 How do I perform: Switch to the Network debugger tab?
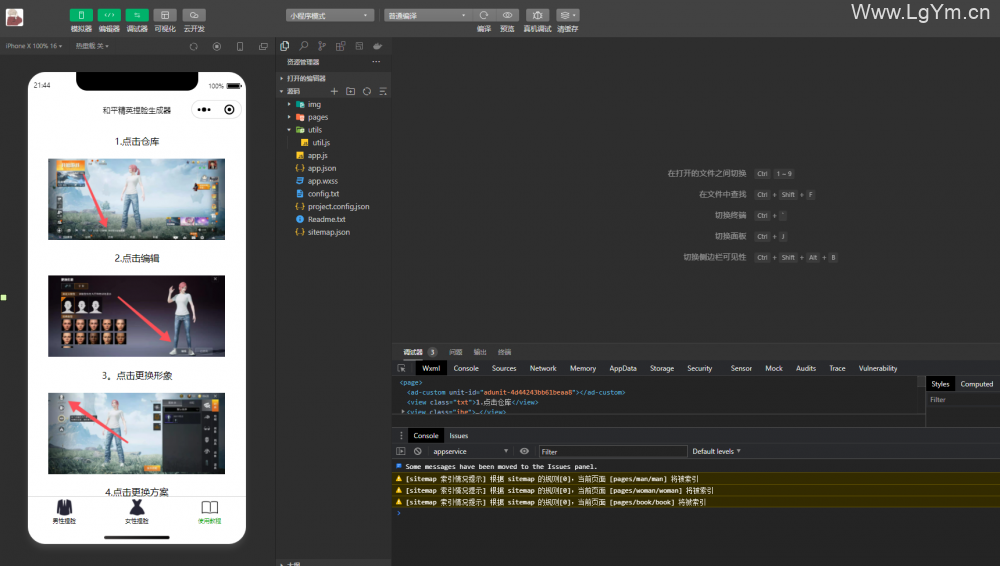pyautogui.click(x=543, y=368)
